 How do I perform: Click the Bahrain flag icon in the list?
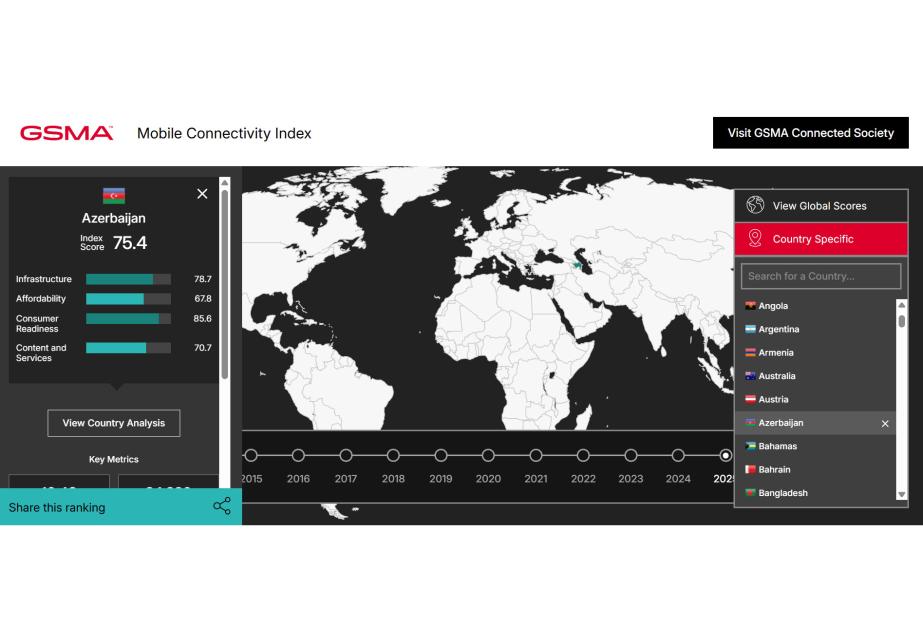(x=751, y=469)
